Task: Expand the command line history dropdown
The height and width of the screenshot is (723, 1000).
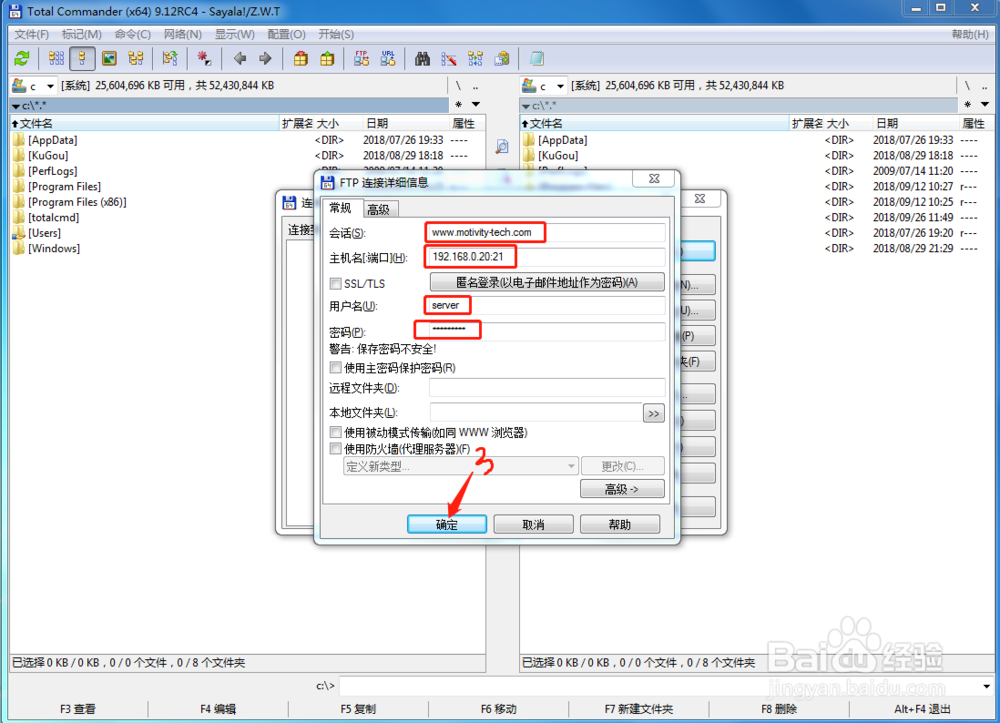Action: (986, 686)
